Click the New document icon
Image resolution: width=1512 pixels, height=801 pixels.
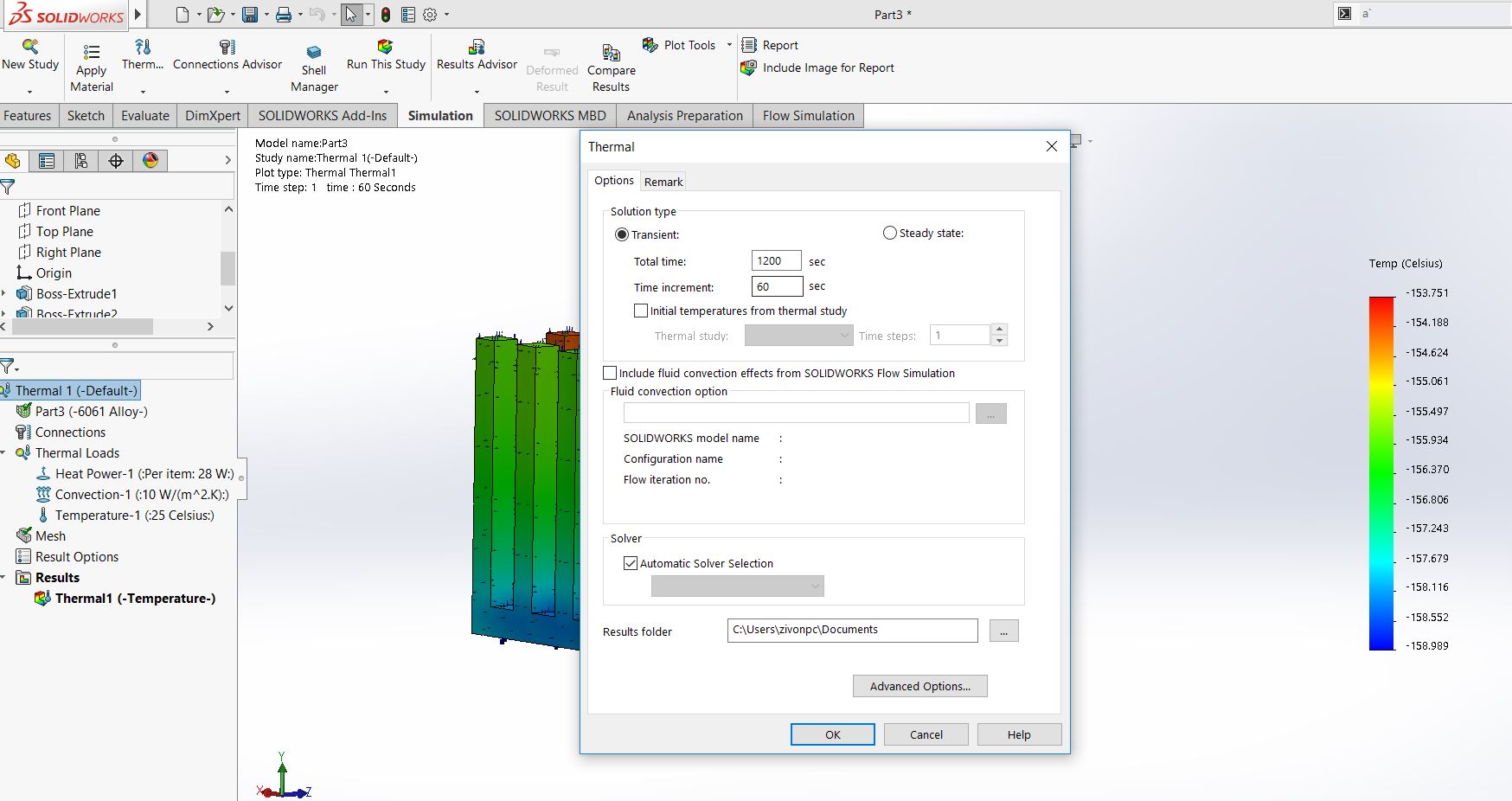coord(182,15)
